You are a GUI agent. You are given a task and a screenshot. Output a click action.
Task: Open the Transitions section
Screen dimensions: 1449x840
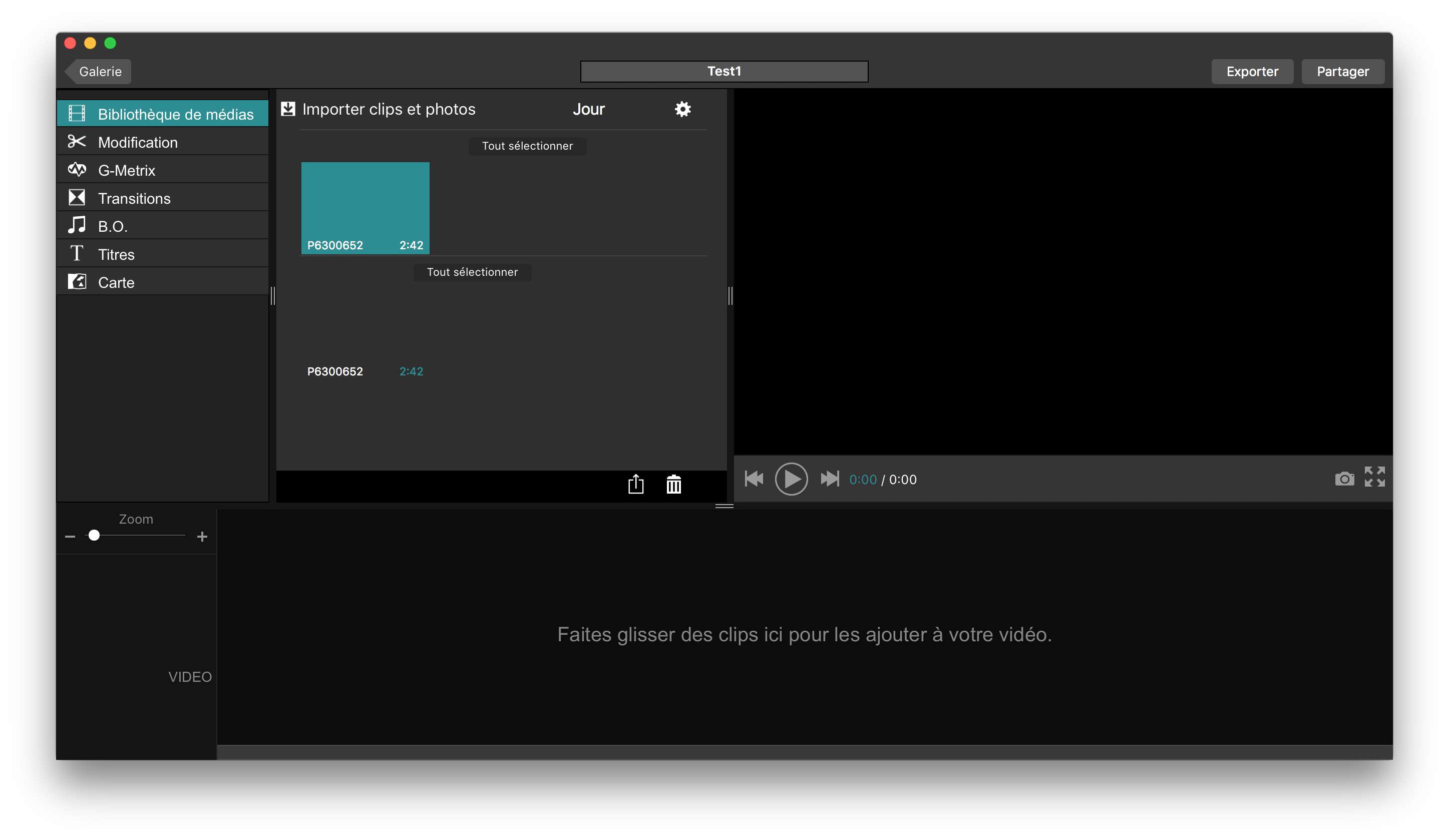coord(163,198)
